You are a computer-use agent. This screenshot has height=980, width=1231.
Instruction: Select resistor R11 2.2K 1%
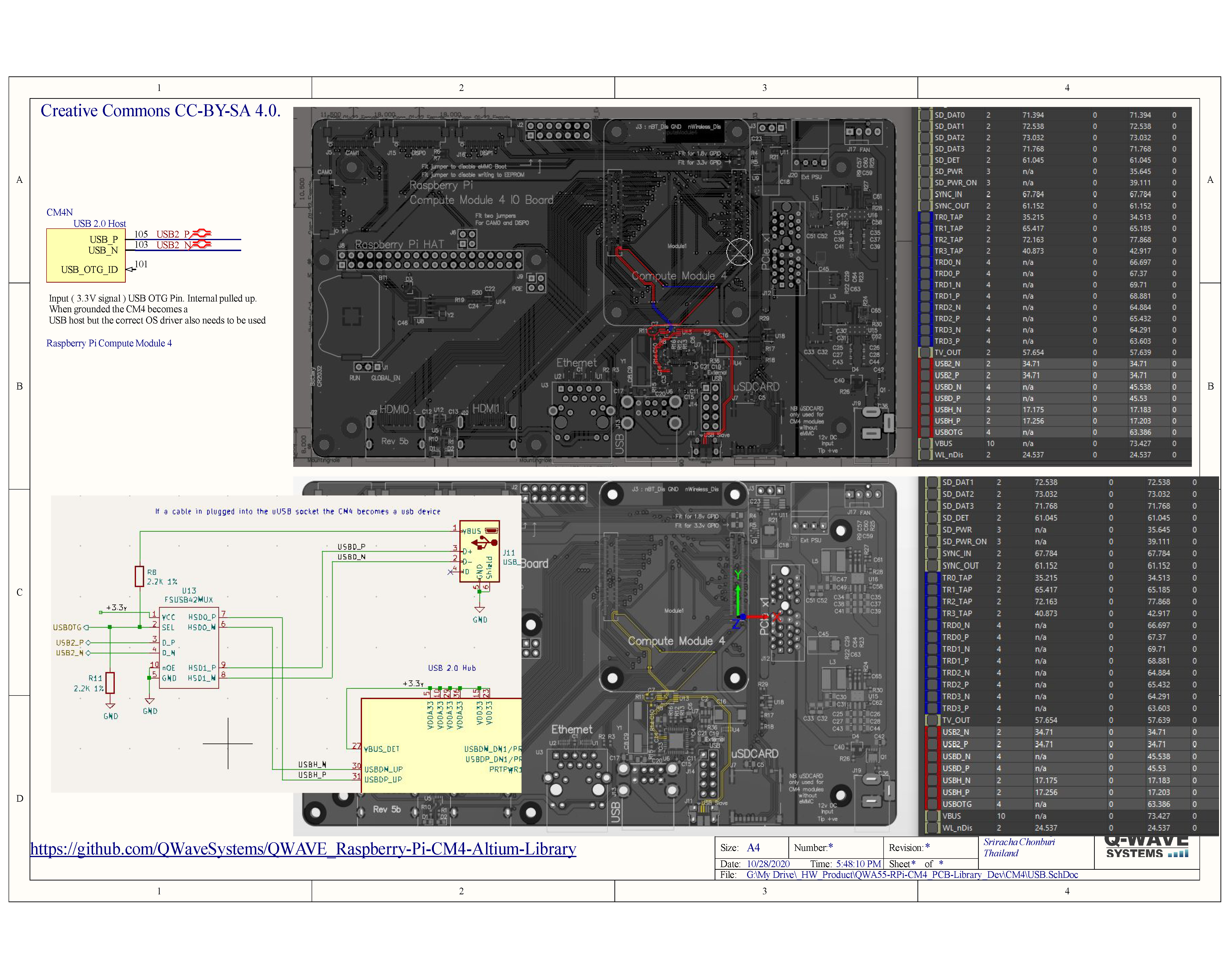[110, 683]
